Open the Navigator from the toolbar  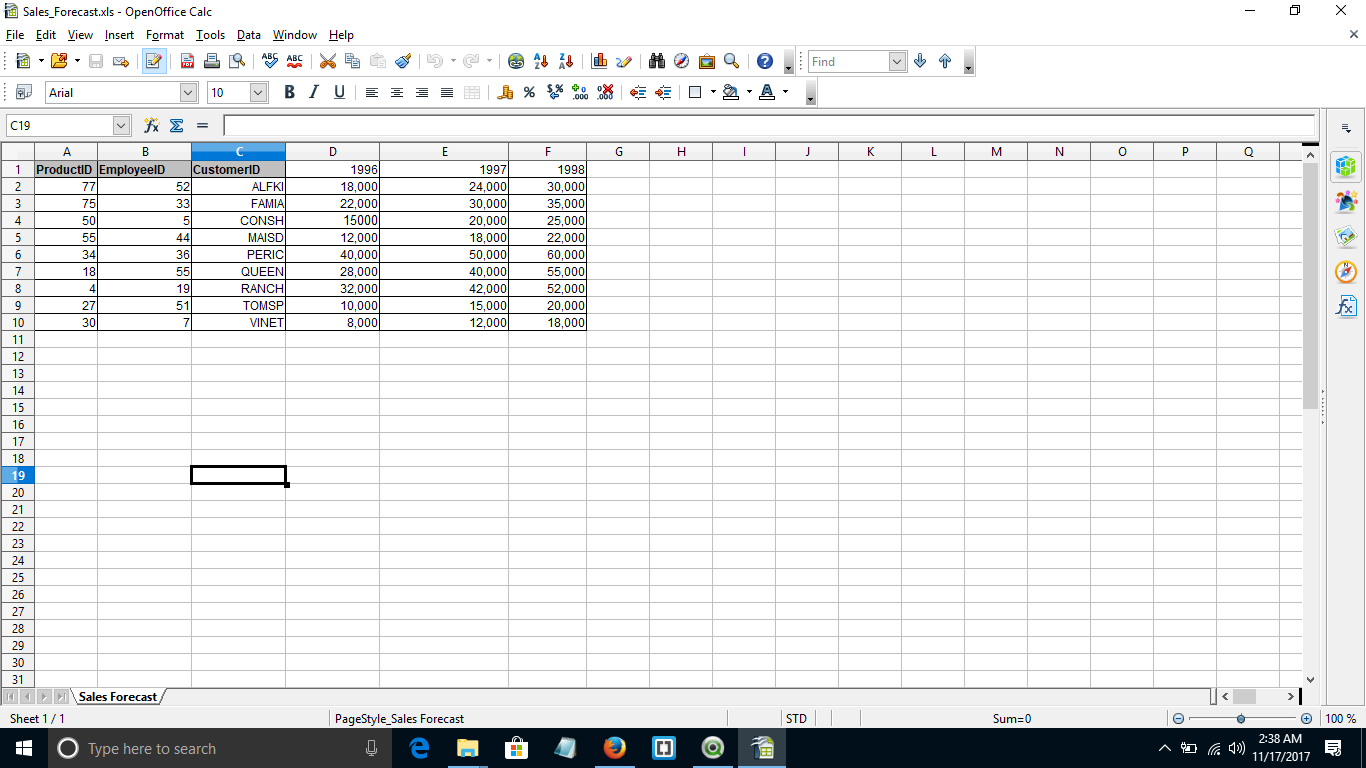point(682,62)
